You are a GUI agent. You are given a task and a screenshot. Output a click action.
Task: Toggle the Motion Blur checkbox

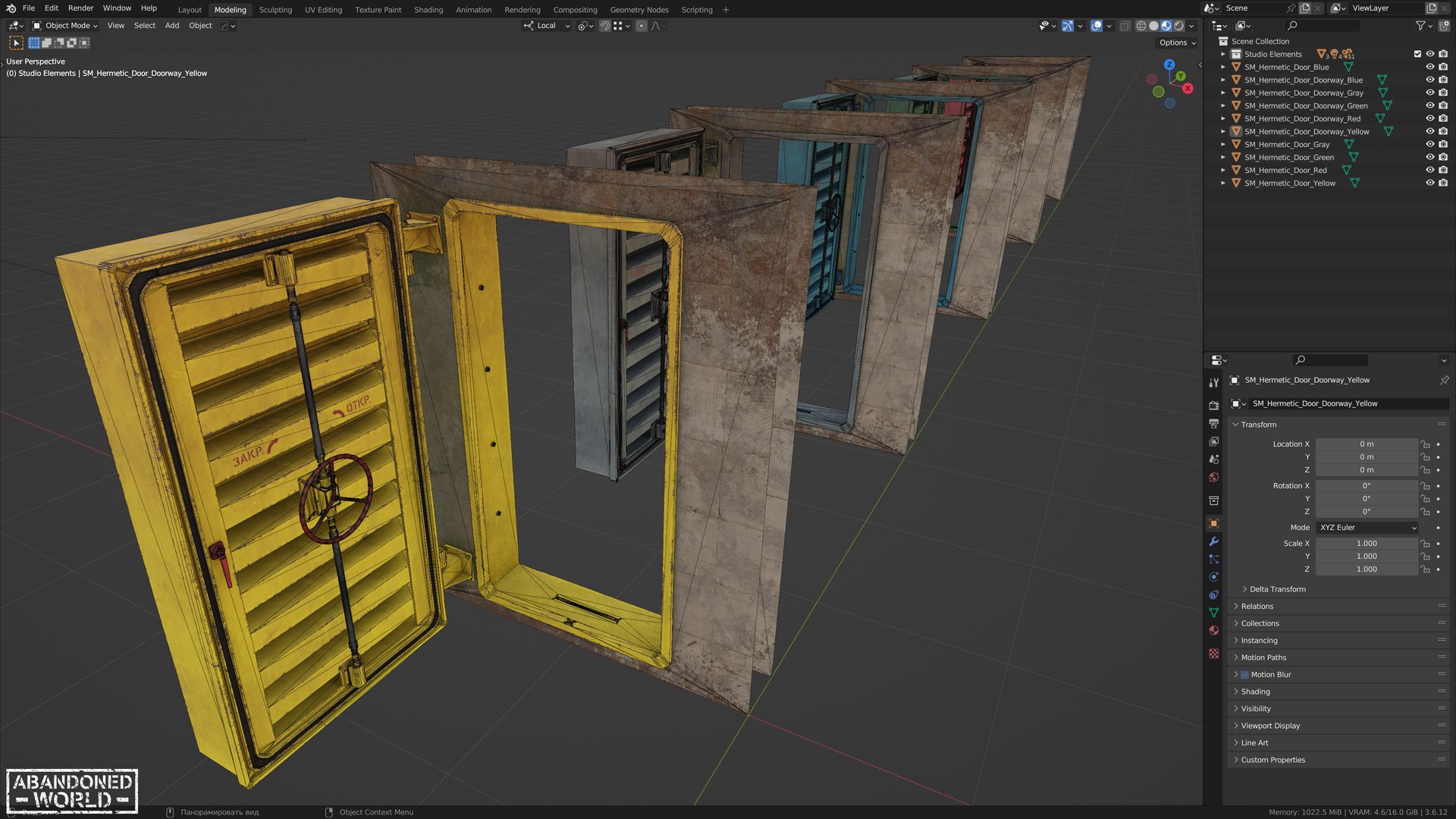click(x=1244, y=675)
